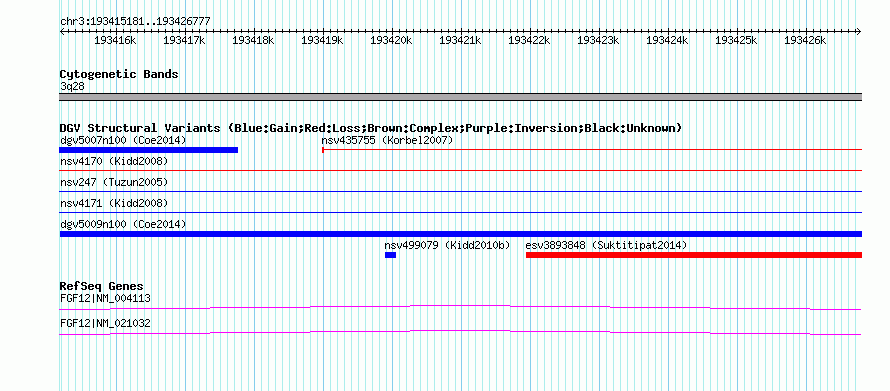This screenshot has height=391, width=890.
Task: Click the nsv499079 (Kidd2010b) label
Action: 447,245
